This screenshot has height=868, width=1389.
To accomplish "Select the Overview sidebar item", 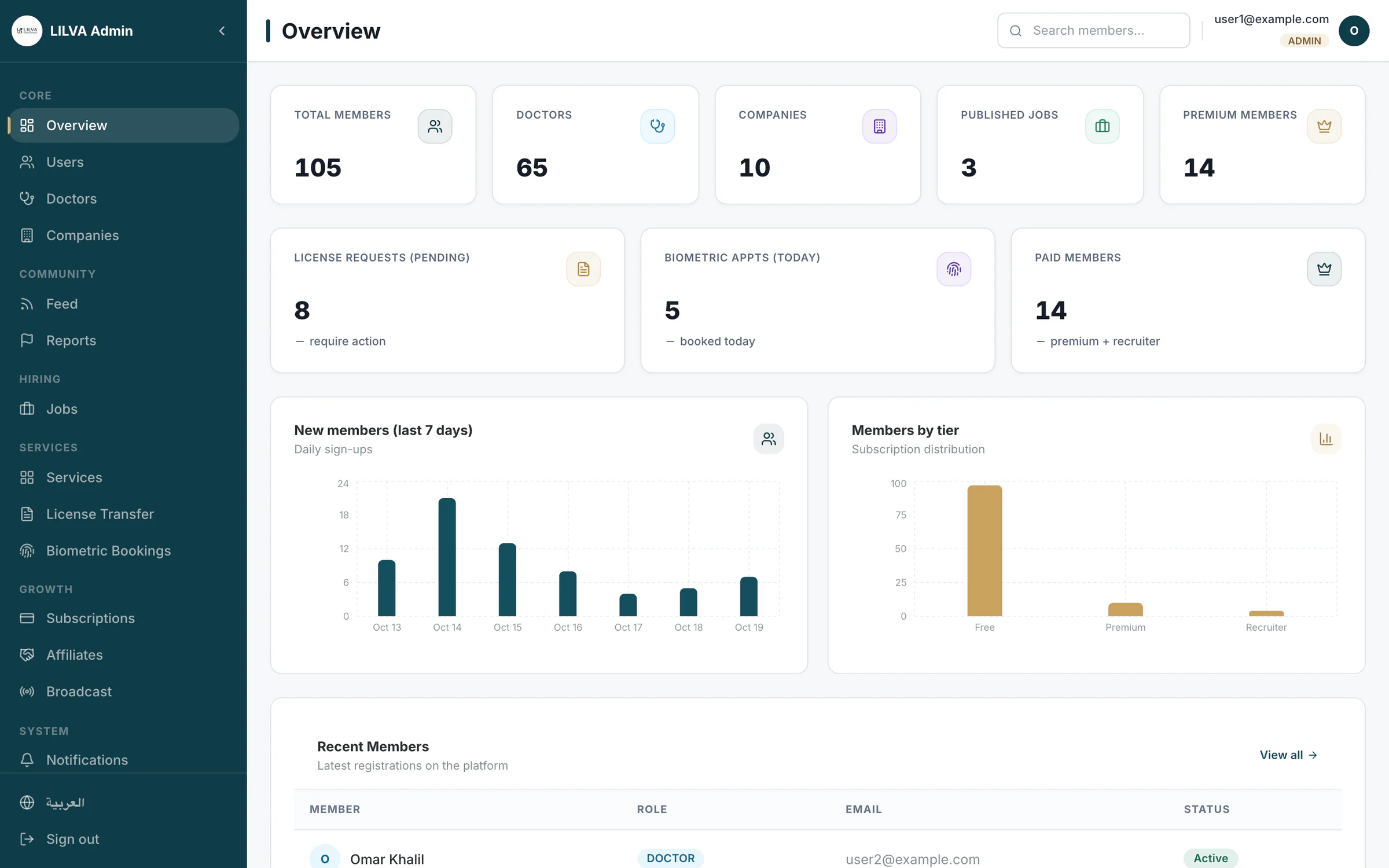I will [123, 126].
